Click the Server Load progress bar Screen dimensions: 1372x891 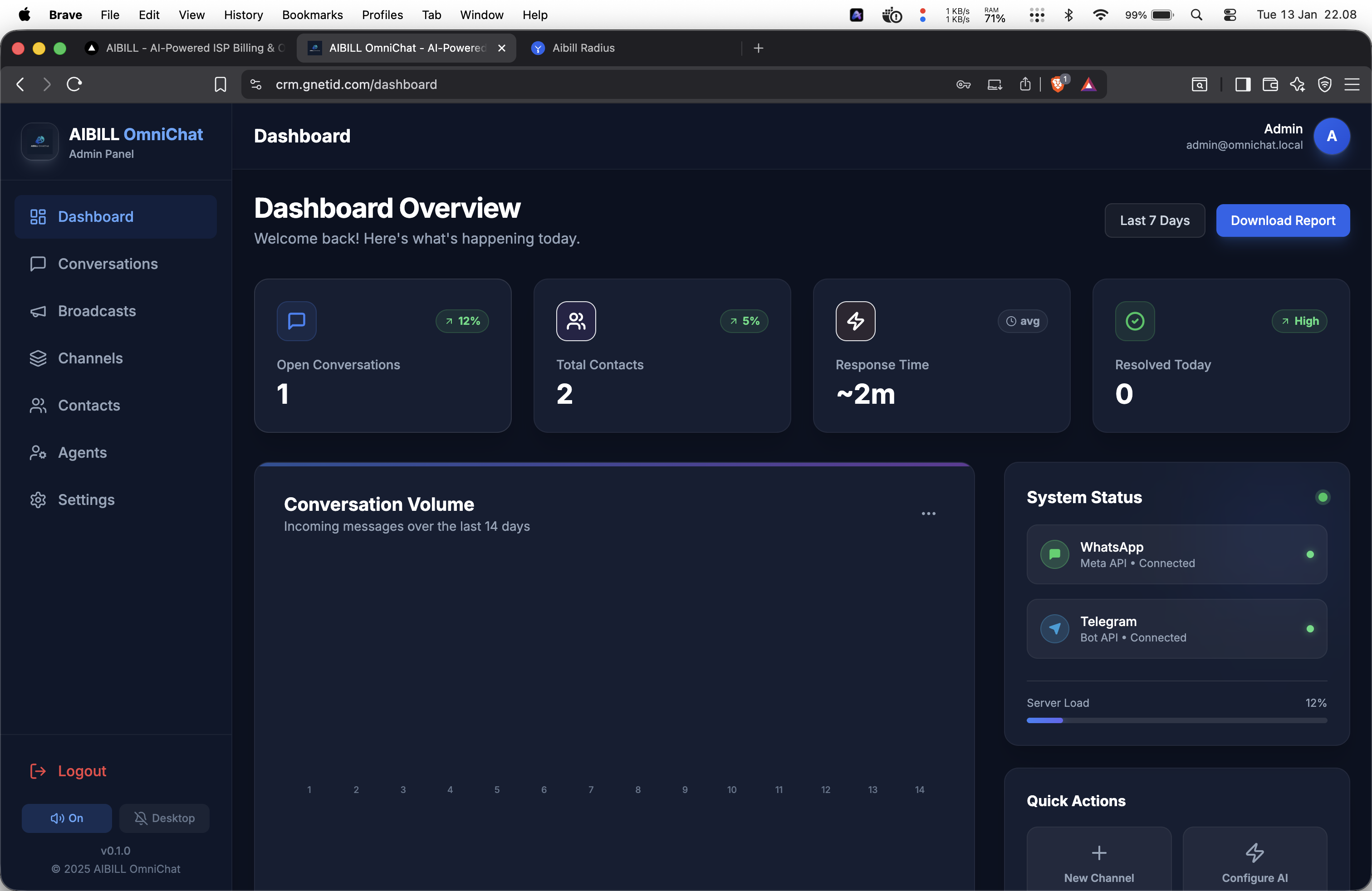coord(1176,720)
